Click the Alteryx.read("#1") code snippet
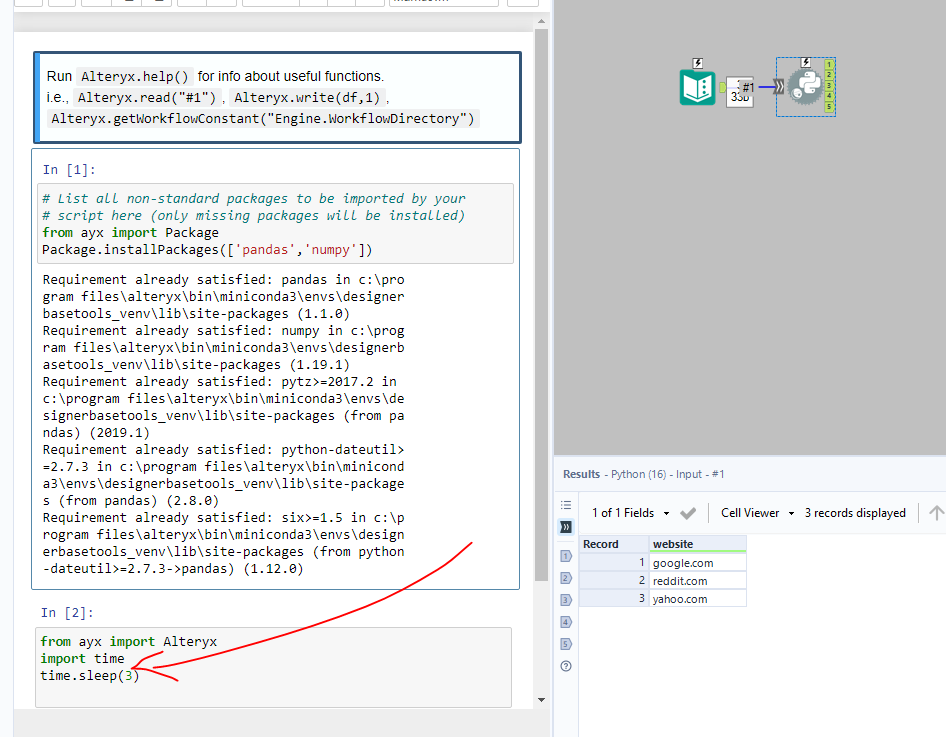946x737 pixels. click(x=147, y=98)
